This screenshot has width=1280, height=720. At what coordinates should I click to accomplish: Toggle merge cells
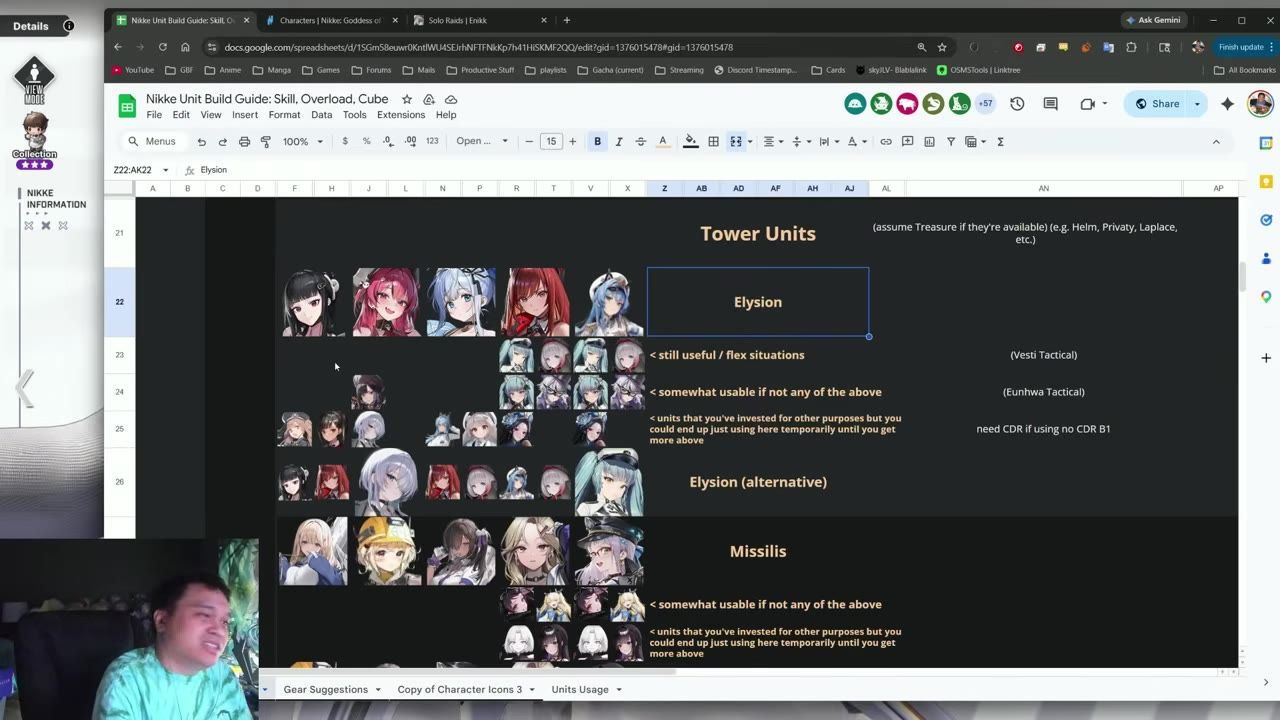point(736,142)
